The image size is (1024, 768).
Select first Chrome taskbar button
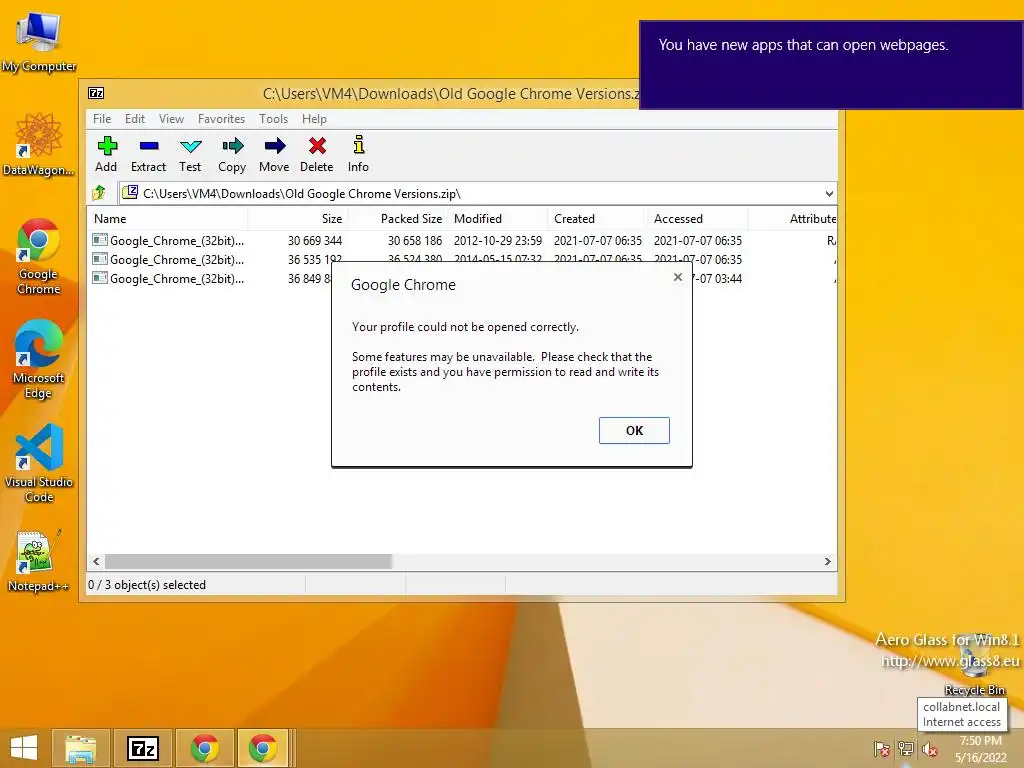[x=204, y=748]
